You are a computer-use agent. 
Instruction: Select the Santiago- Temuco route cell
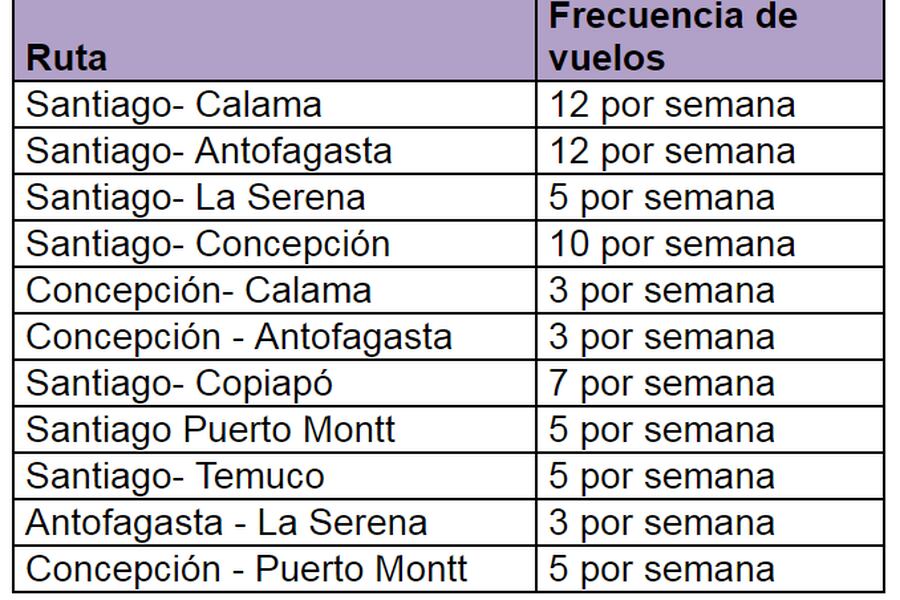[274, 477]
